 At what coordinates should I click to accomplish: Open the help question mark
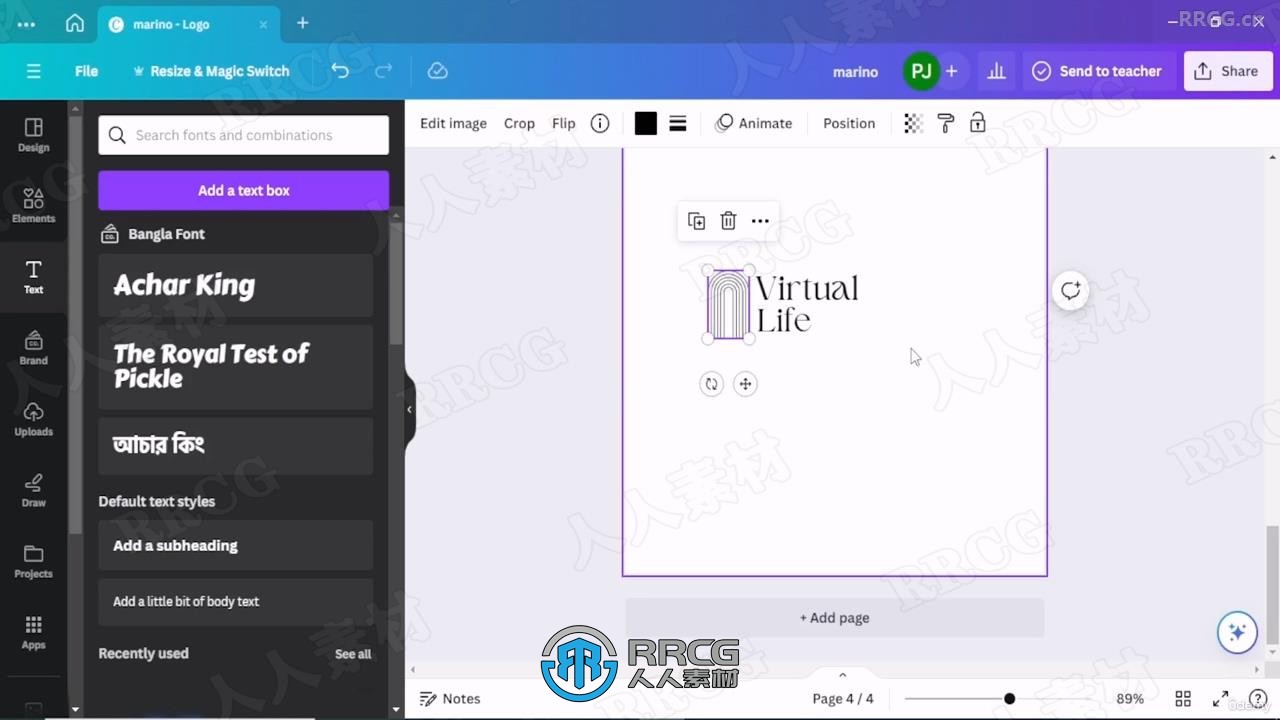[x=1257, y=699]
